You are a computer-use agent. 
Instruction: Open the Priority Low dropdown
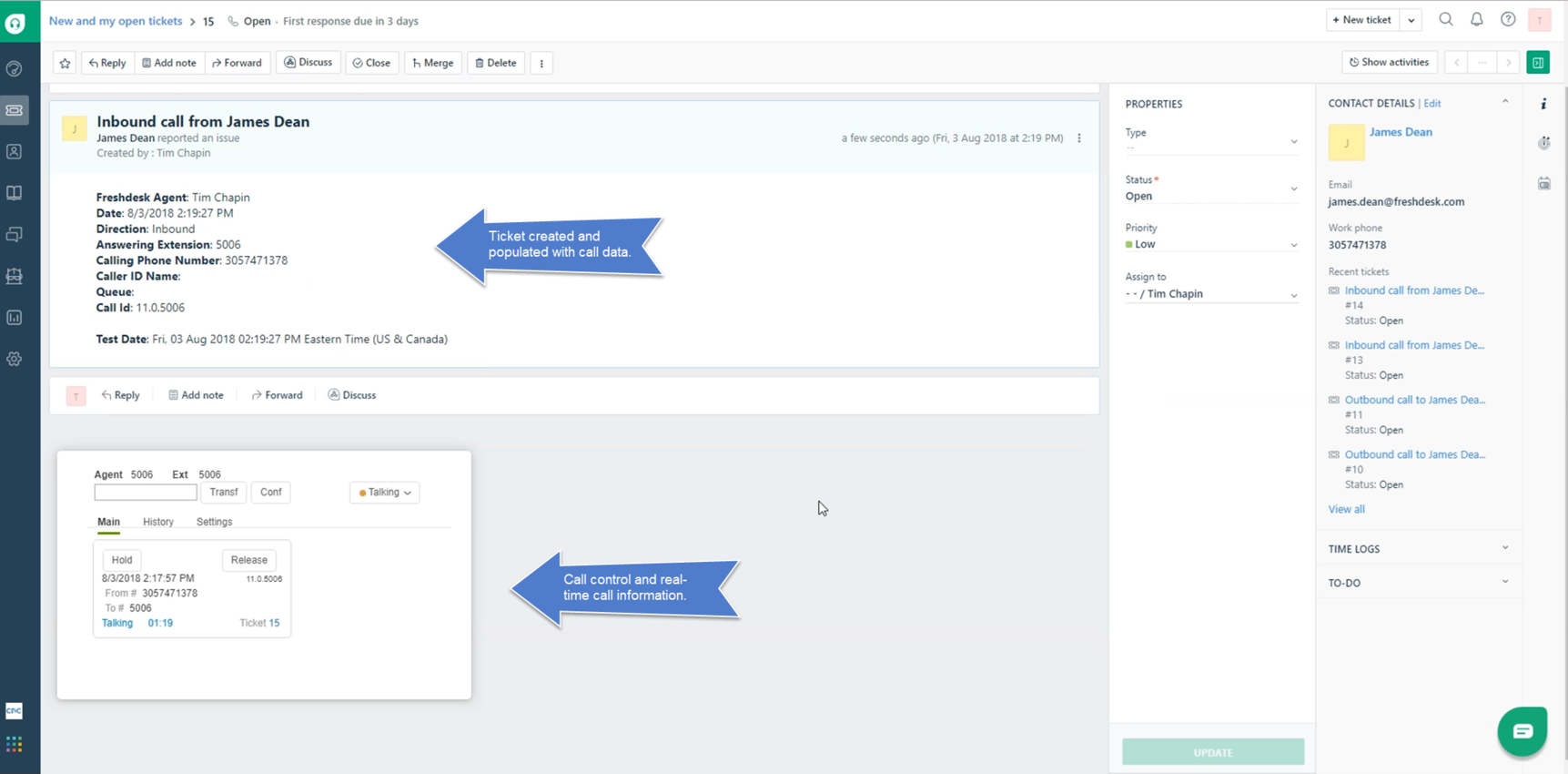(1210, 244)
